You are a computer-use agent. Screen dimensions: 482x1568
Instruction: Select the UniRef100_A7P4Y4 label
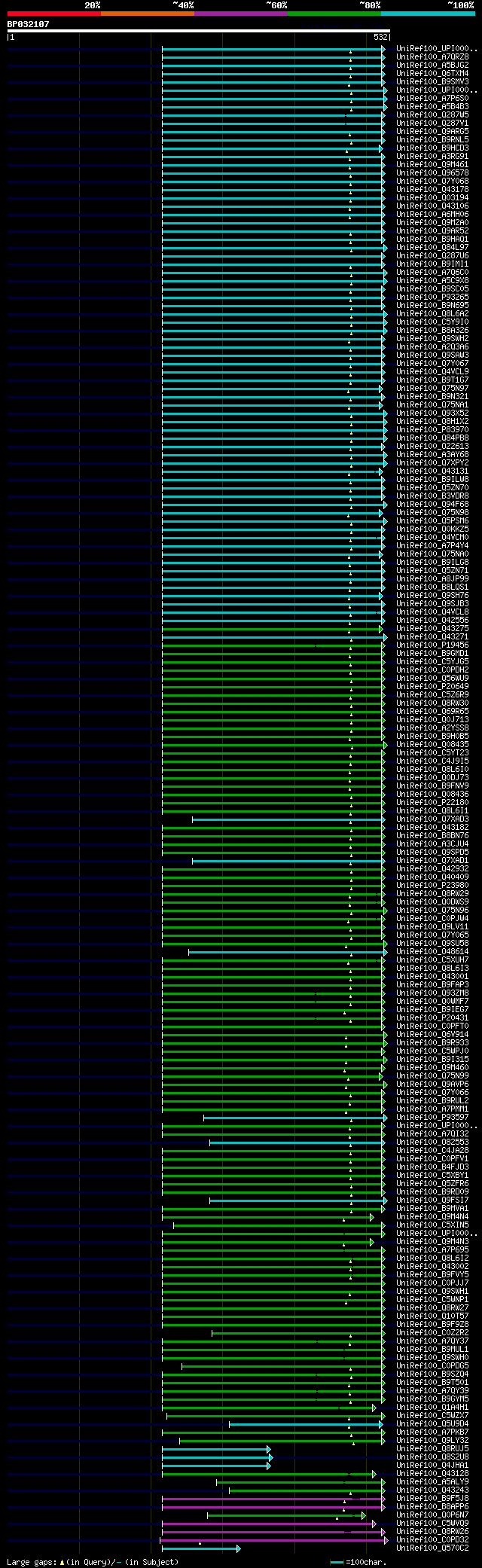click(432, 545)
